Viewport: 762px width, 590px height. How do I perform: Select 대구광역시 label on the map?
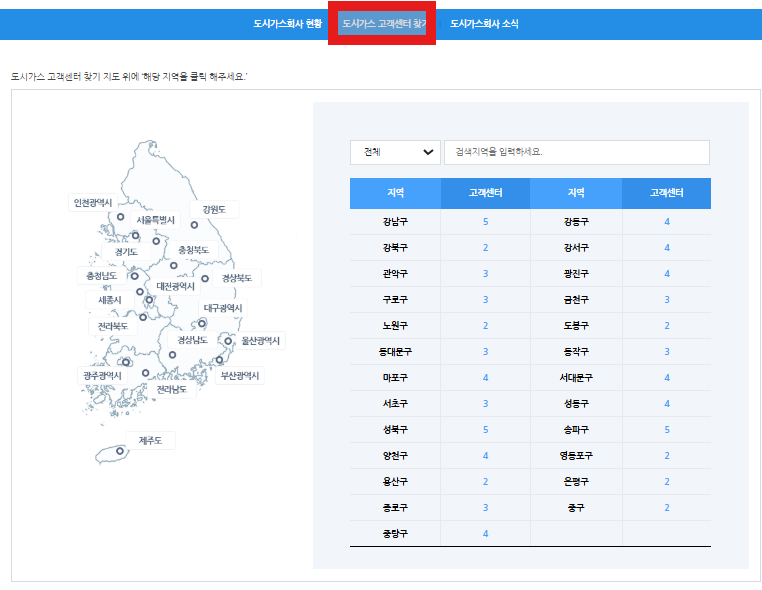click(223, 308)
